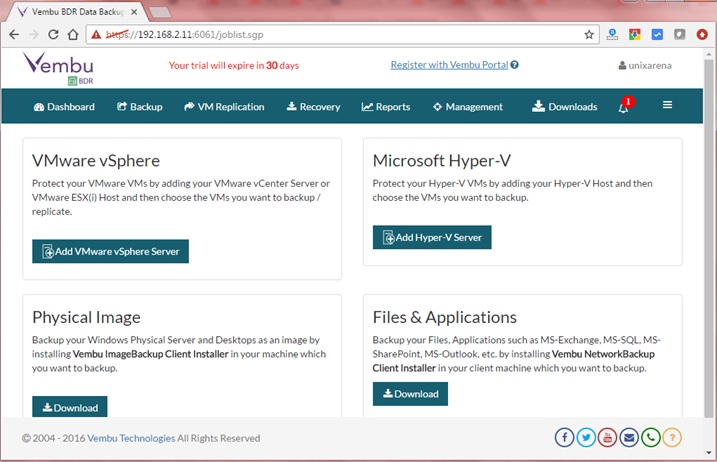The image size is (717, 462).
Task: Click the gray square extension icon
Action: coord(680,34)
